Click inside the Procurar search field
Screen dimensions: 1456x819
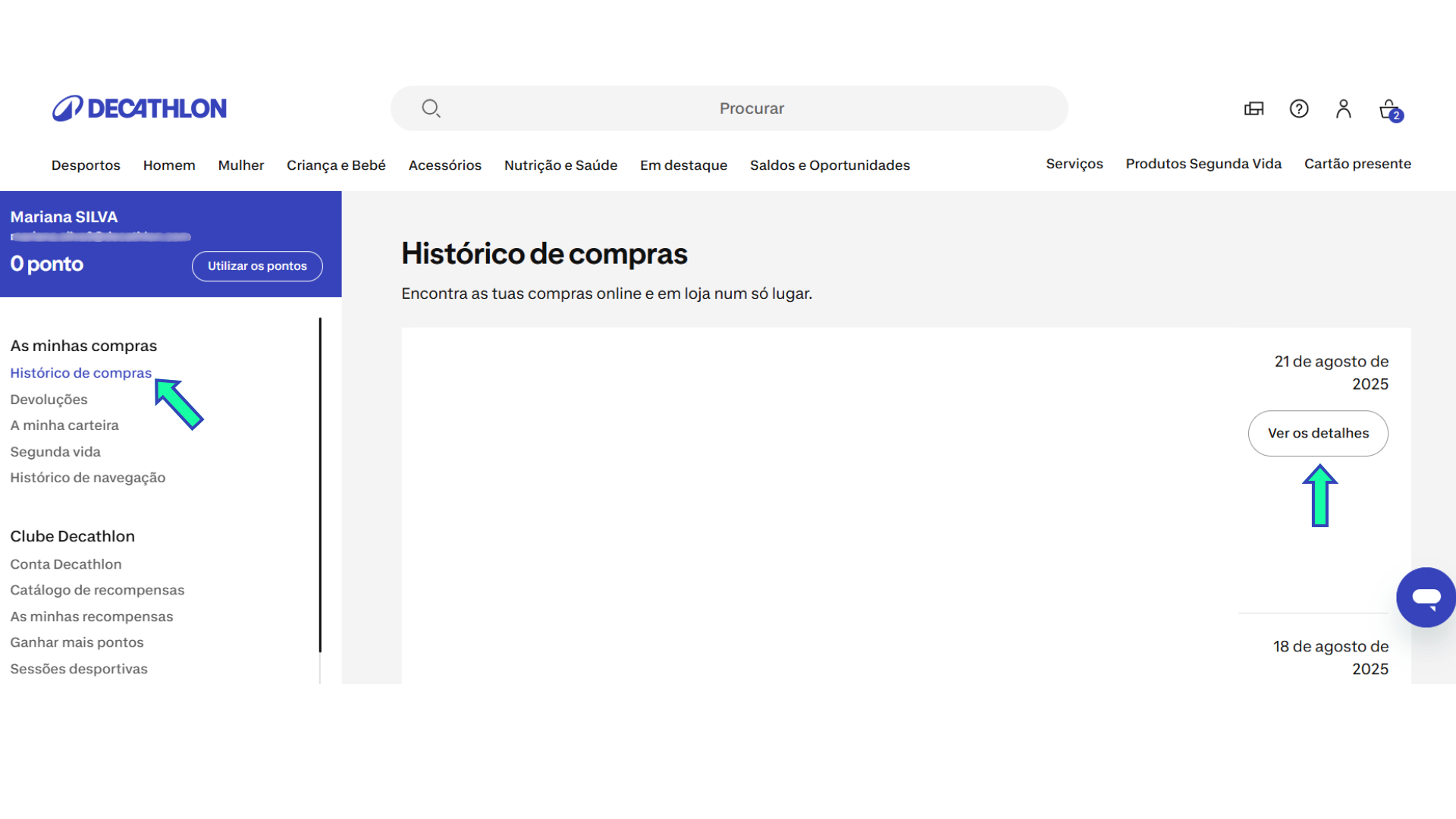[x=751, y=108]
